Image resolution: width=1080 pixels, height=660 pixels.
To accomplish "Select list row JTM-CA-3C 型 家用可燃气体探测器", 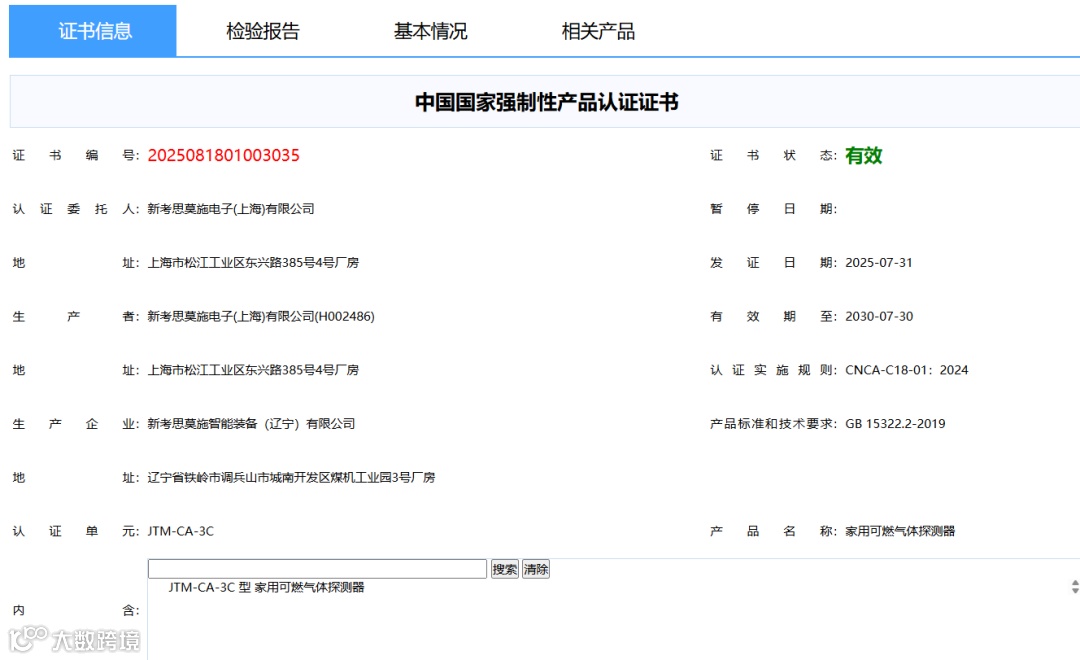I will coord(267,587).
